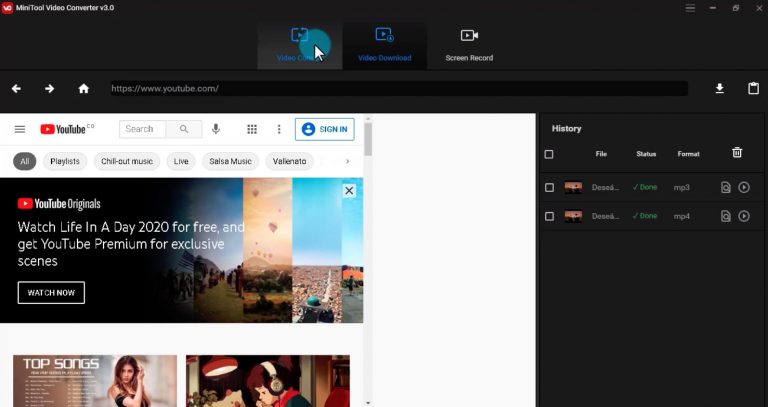Delete history items with the trash icon
Viewport: 768px width, 407px height.
[x=737, y=153]
